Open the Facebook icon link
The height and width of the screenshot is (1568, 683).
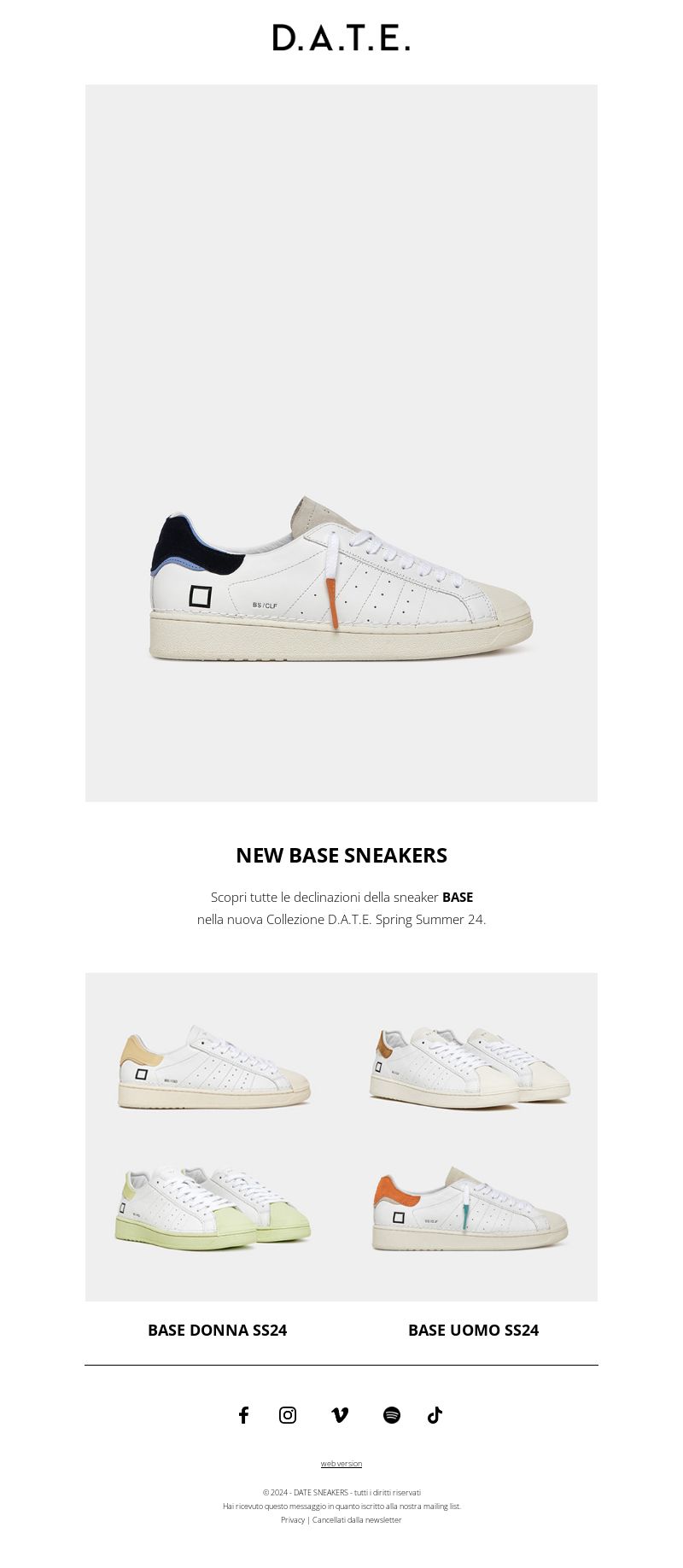click(x=243, y=1415)
